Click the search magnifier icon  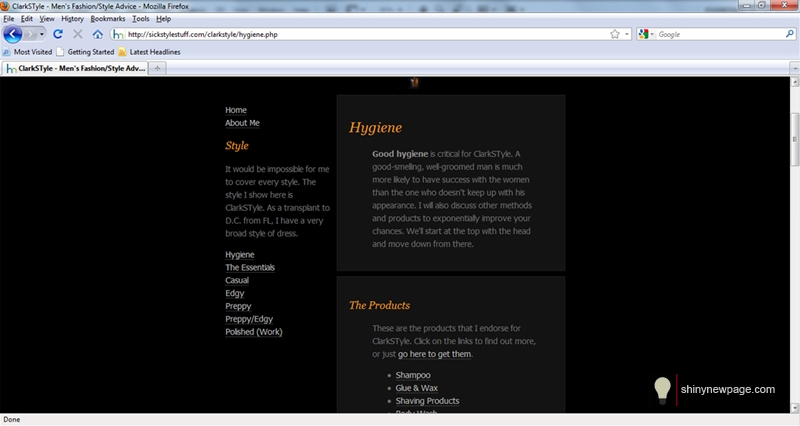click(790, 34)
